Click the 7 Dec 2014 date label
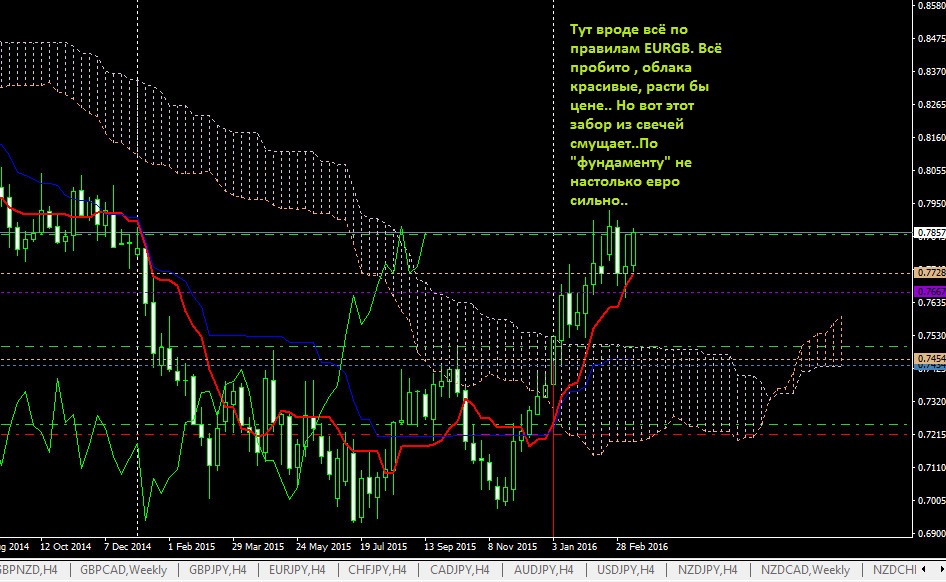The width and height of the screenshot is (946, 582). tap(127, 546)
